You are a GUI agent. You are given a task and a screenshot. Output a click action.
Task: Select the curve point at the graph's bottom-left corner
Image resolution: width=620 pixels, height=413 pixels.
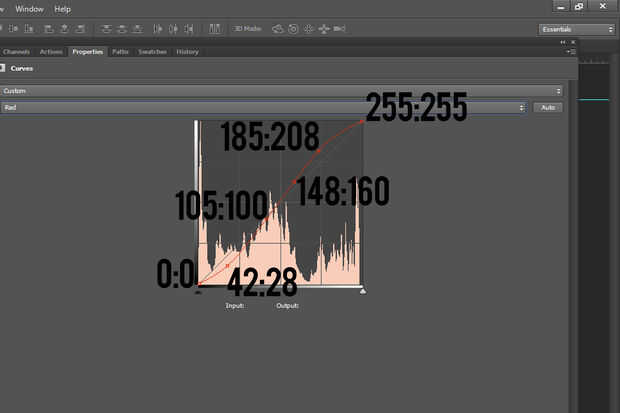[x=199, y=284]
